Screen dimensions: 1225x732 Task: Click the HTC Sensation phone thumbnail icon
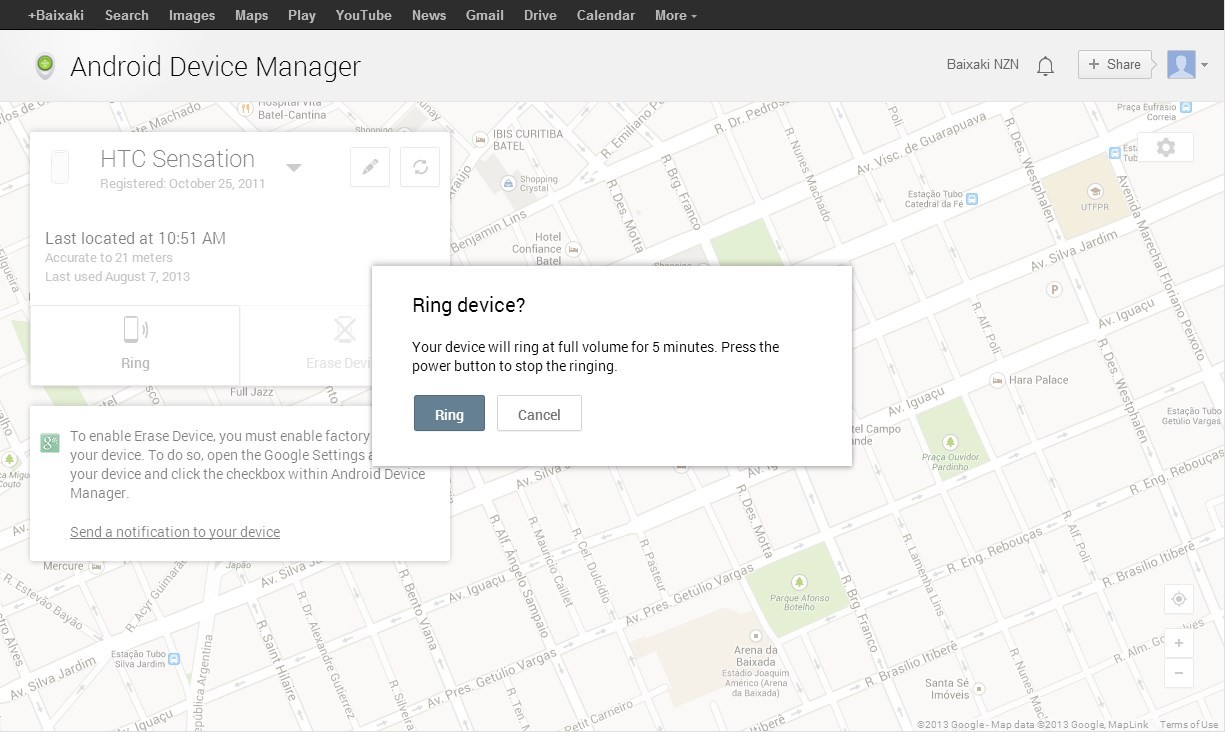(60, 167)
